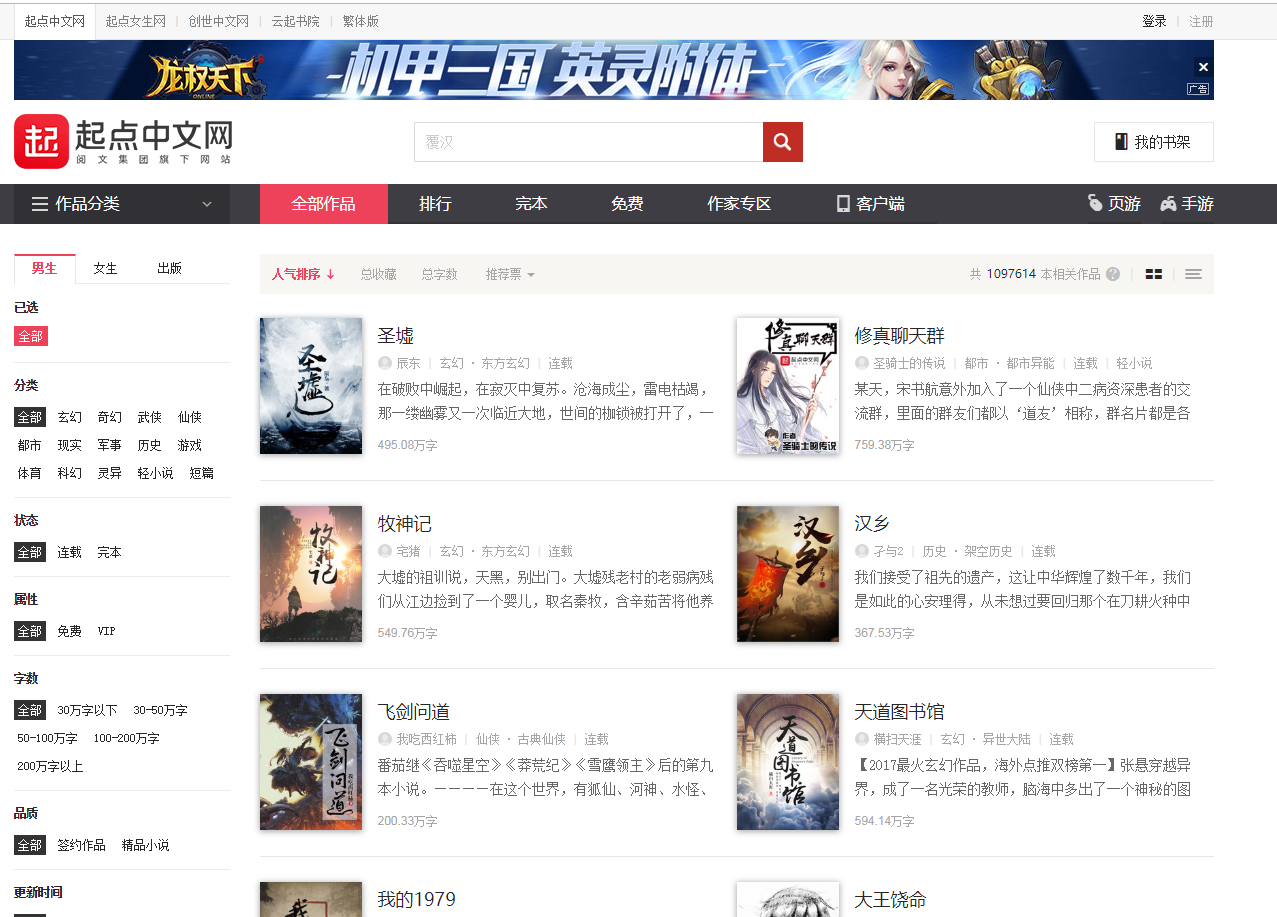Filter quality by 签约作品

(x=81, y=845)
